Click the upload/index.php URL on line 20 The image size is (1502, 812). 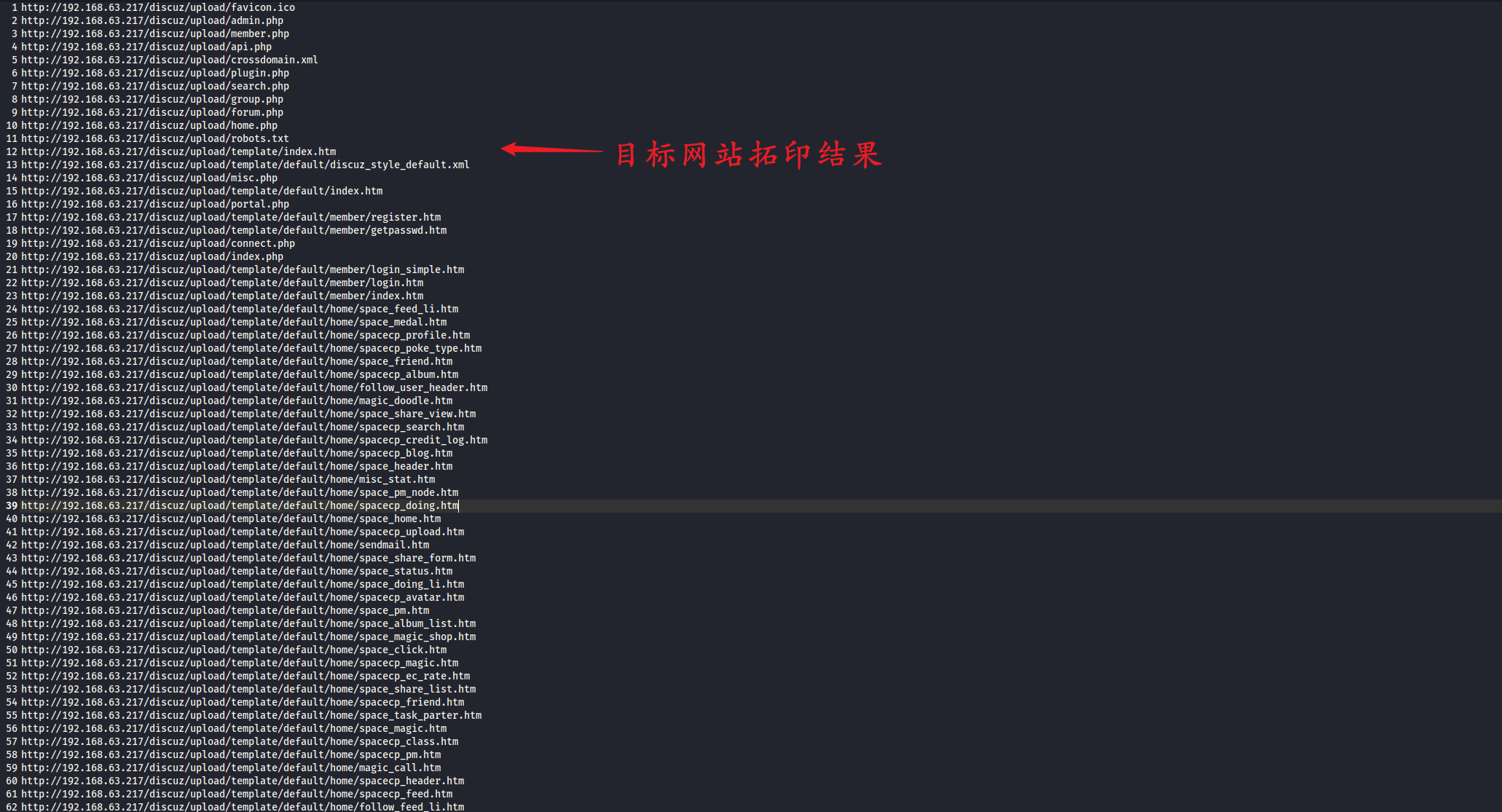pos(152,256)
